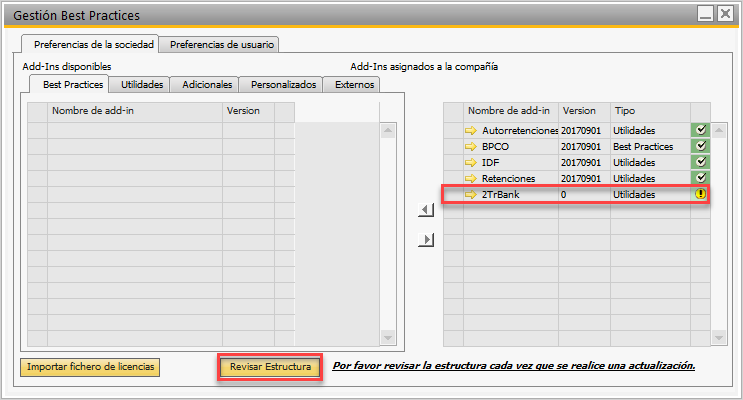
Task: Open the Preferencias de usuario tab
Action: coord(220,45)
